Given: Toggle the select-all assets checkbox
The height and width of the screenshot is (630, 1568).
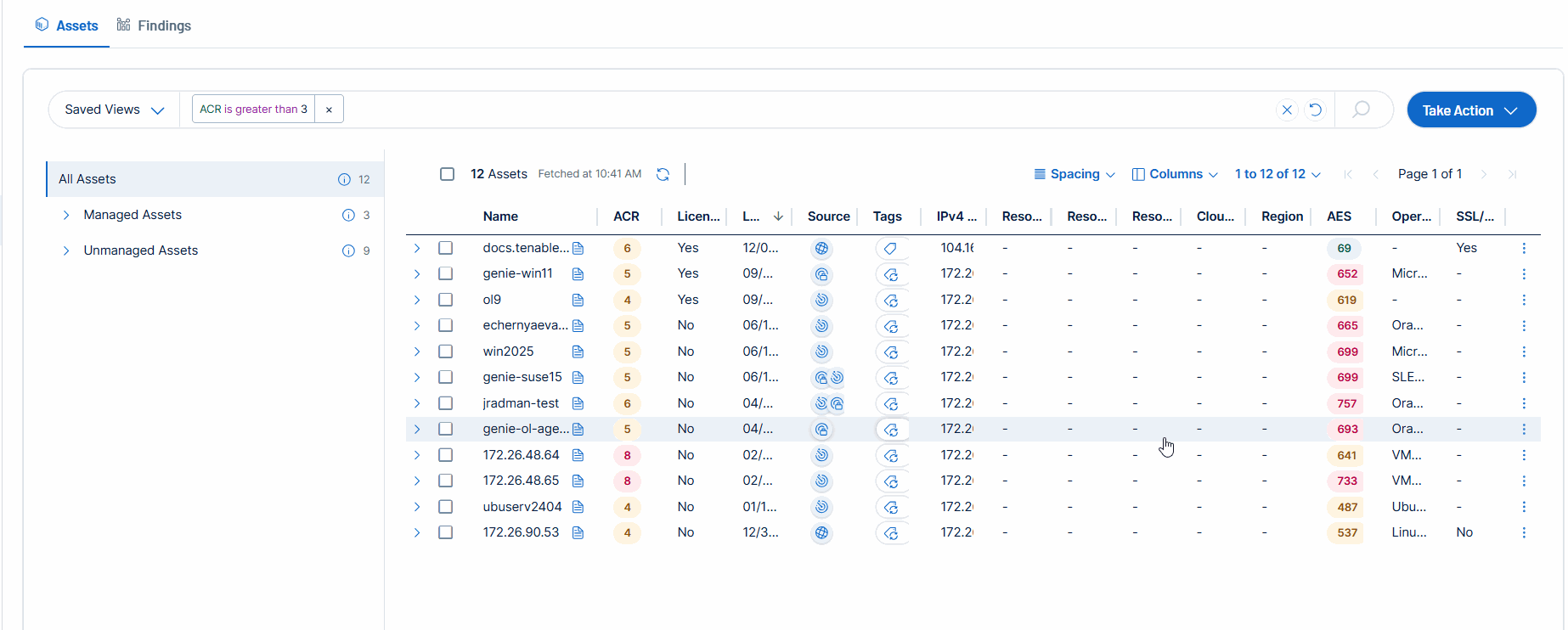Looking at the screenshot, I should click(447, 174).
